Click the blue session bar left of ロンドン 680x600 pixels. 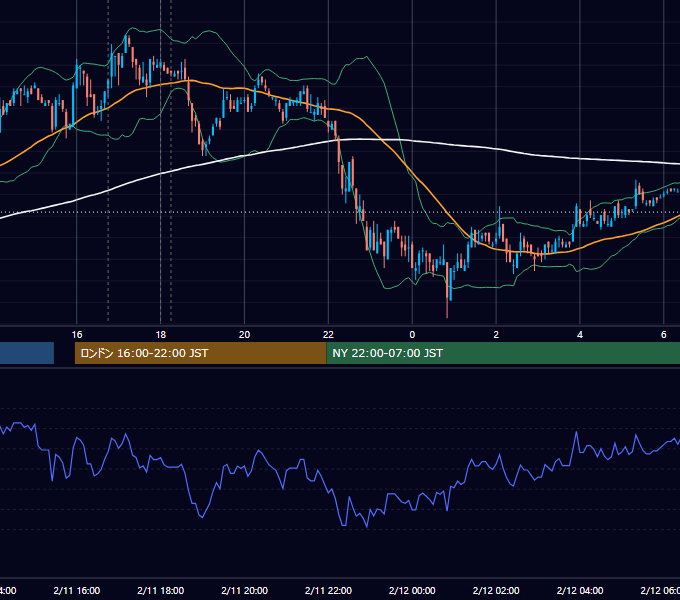[x=27, y=353]
